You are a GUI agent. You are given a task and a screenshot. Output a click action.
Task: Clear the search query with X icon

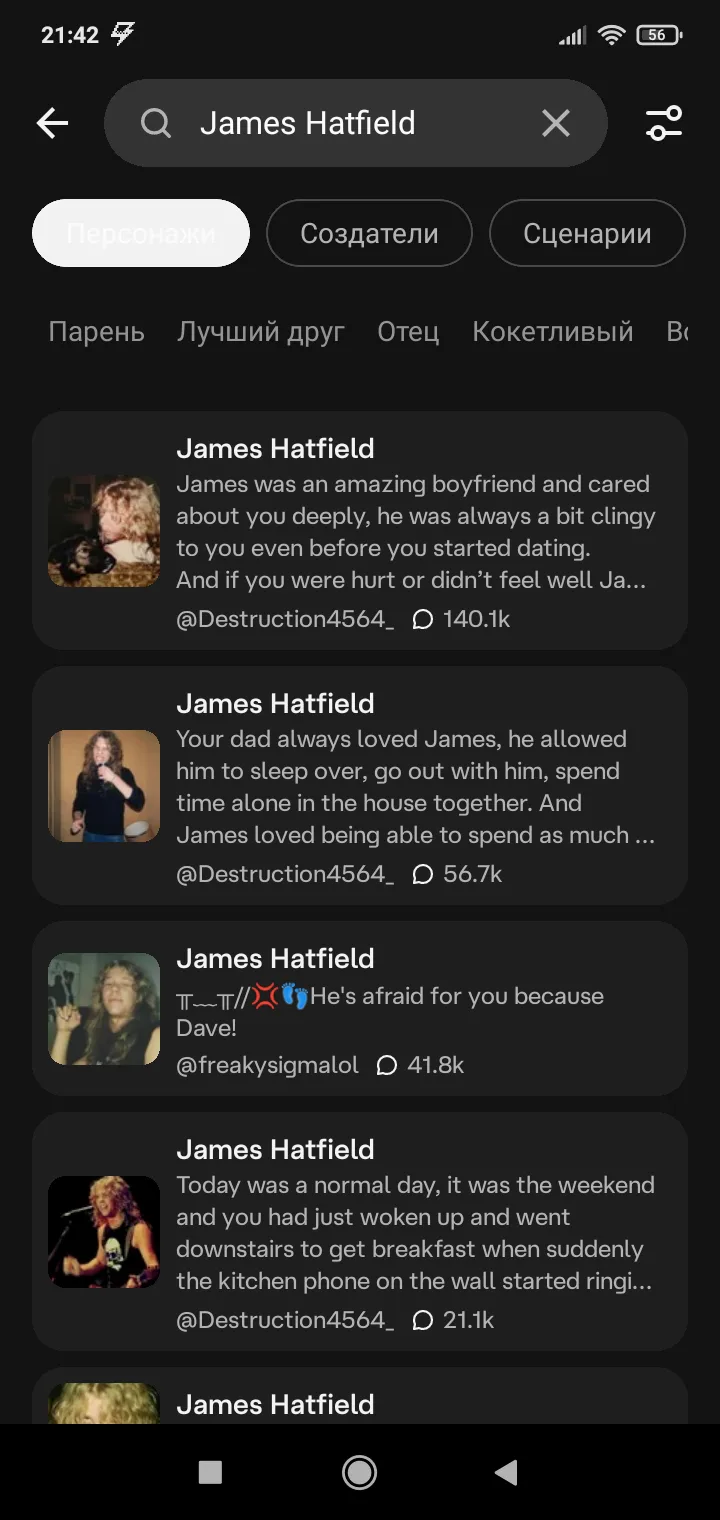[555, 123]
